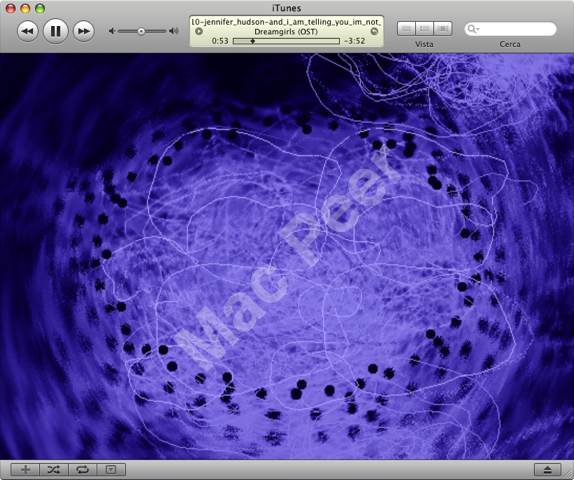Click the volume slider knob
Screen dimensions: 574x480
[141, 31]
